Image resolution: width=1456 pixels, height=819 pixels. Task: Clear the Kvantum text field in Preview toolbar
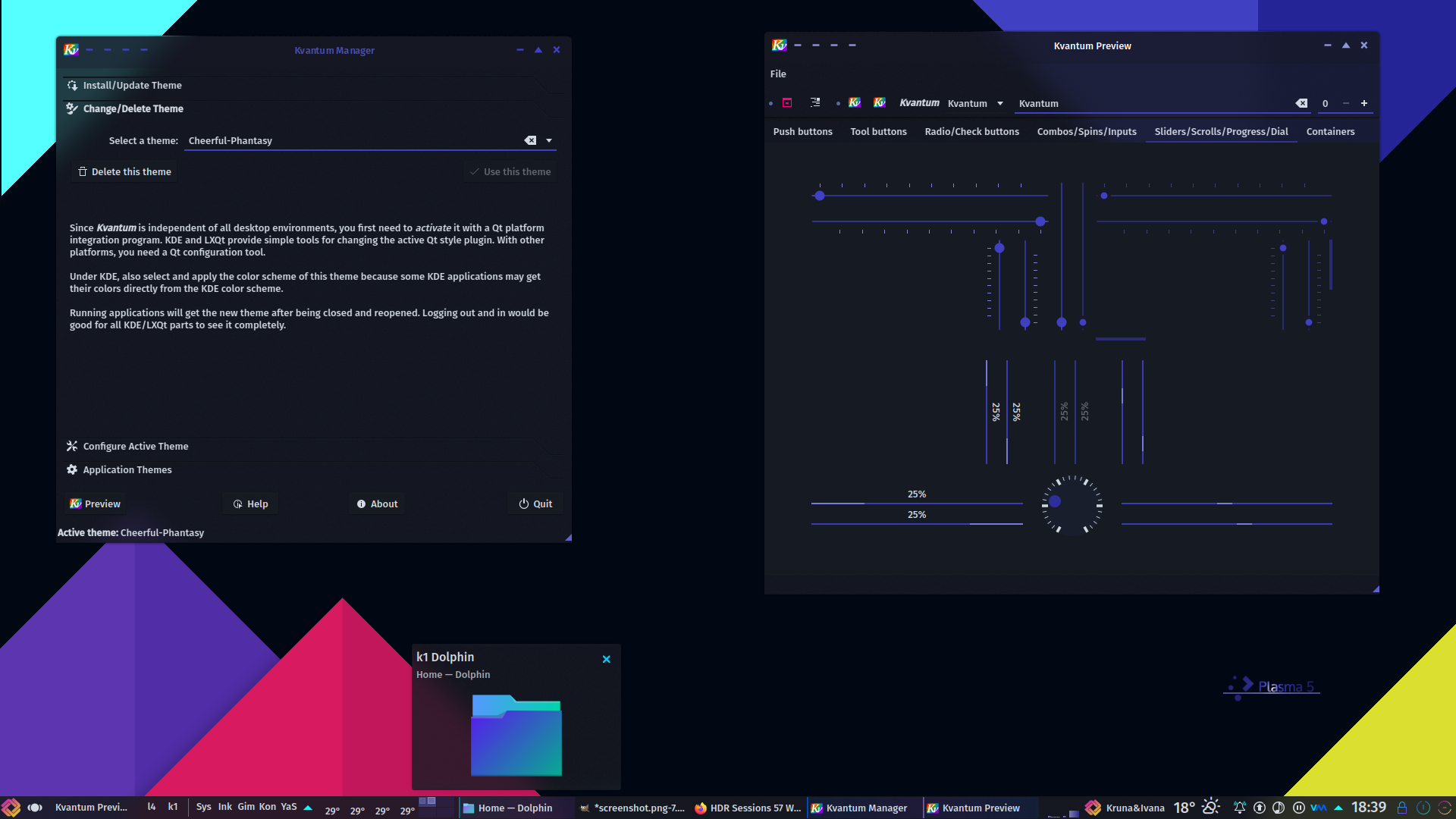[x=1301, y=103]
